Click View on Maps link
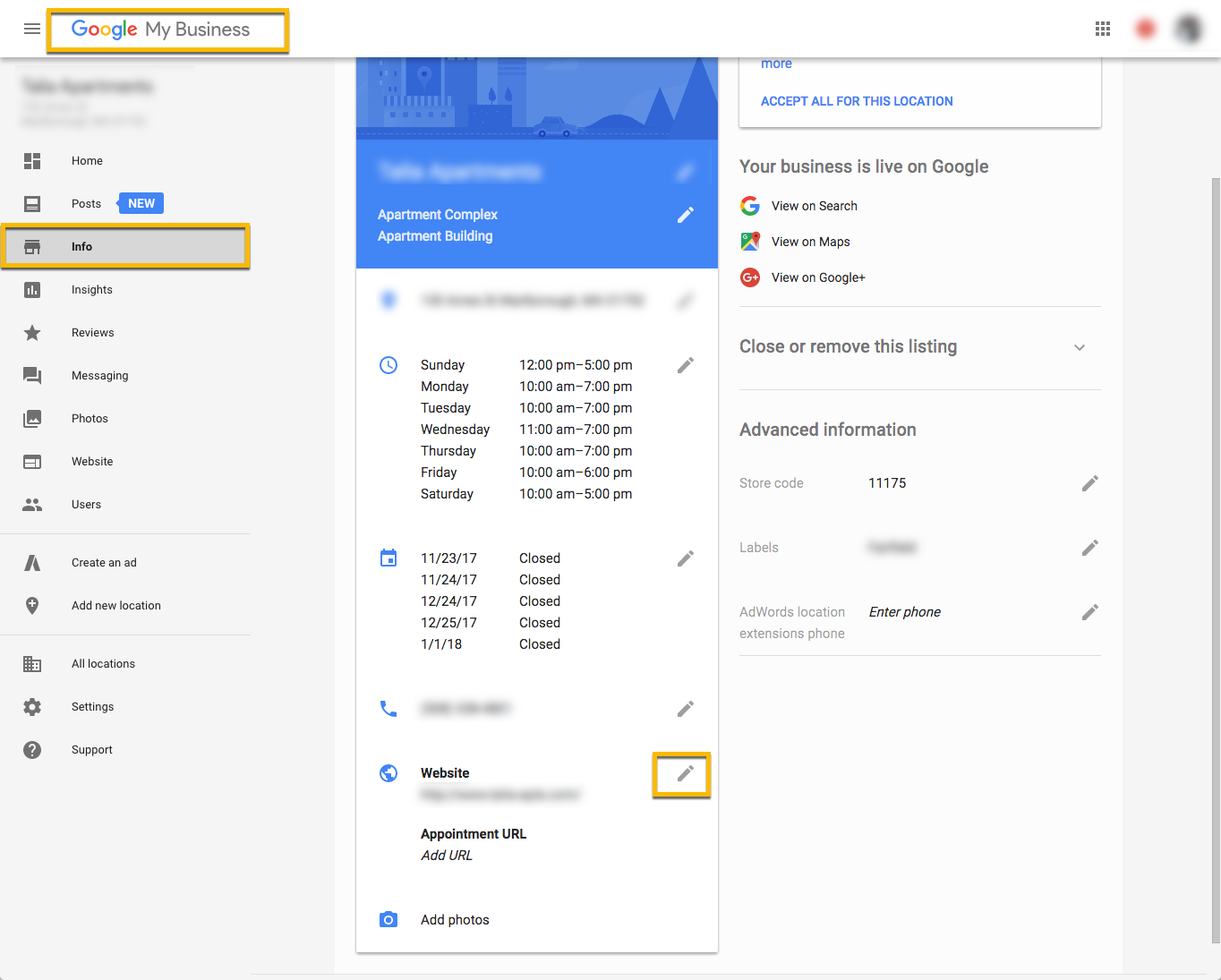This screenshot has width=1221, height=980. pos(811,242)
